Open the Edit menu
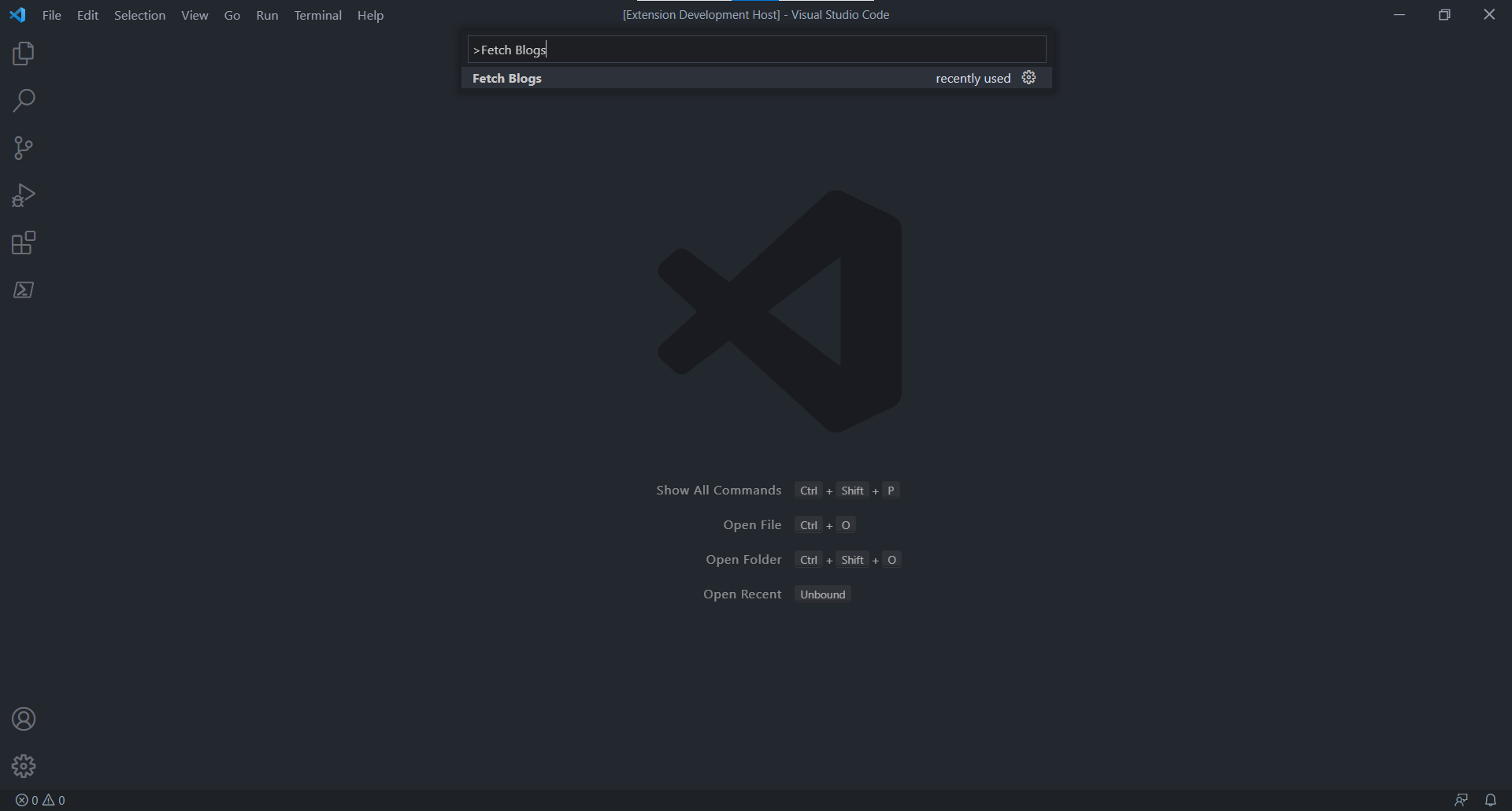The image size is (1512, 811). pyautogui.click(x=87, y=15)
